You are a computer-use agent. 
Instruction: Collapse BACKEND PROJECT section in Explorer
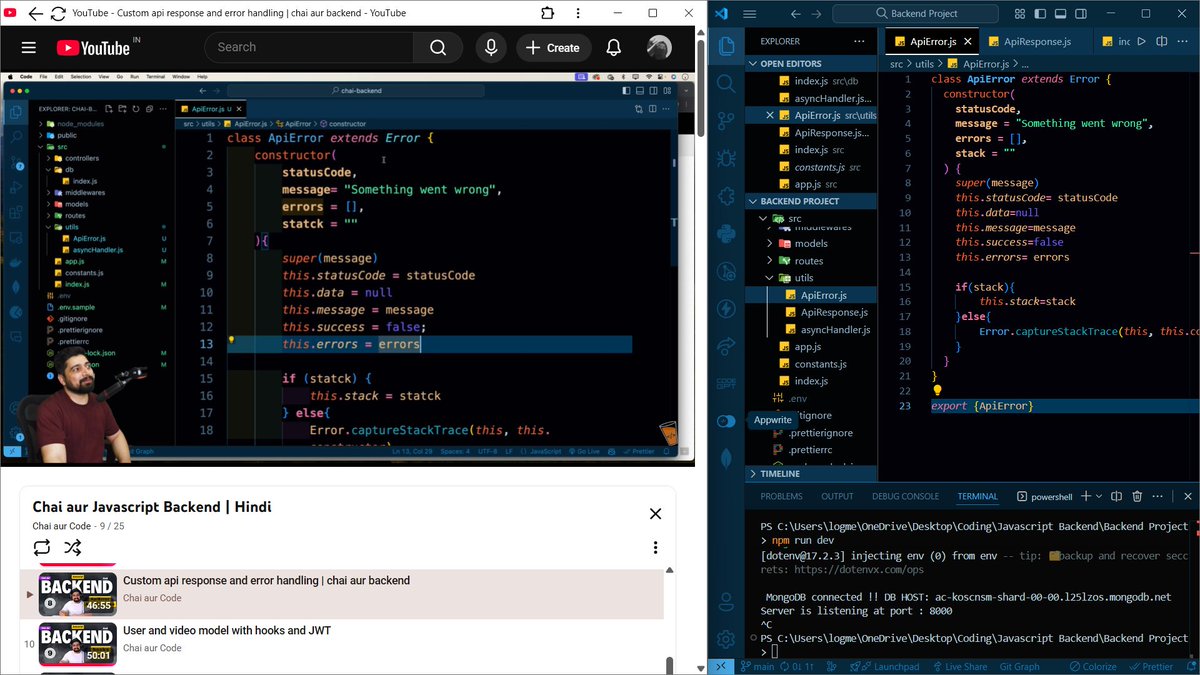click(x=812, y=201)
